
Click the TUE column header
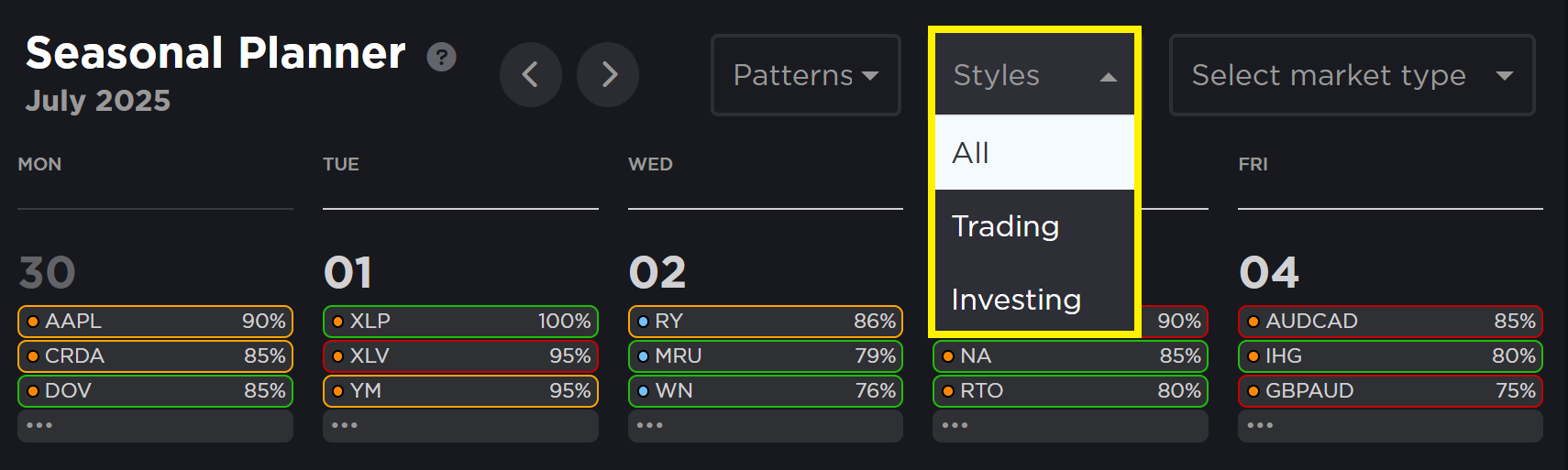341,165
